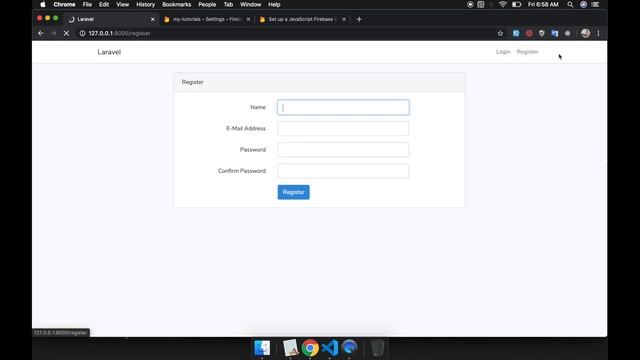Viewport: 640px width, 360px height.
Task: Open the View menu
Action: pos(122,4)
